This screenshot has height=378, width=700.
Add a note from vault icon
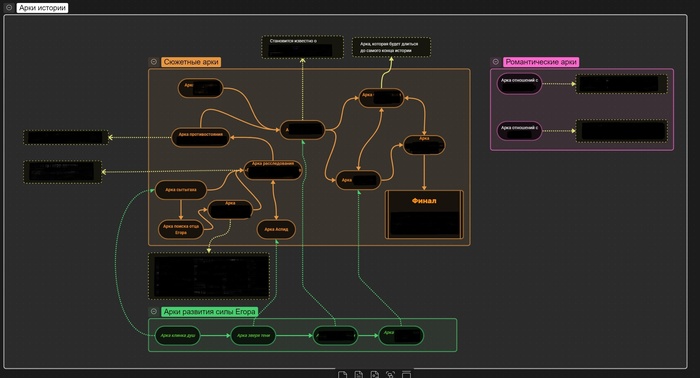tap(358, 374)
